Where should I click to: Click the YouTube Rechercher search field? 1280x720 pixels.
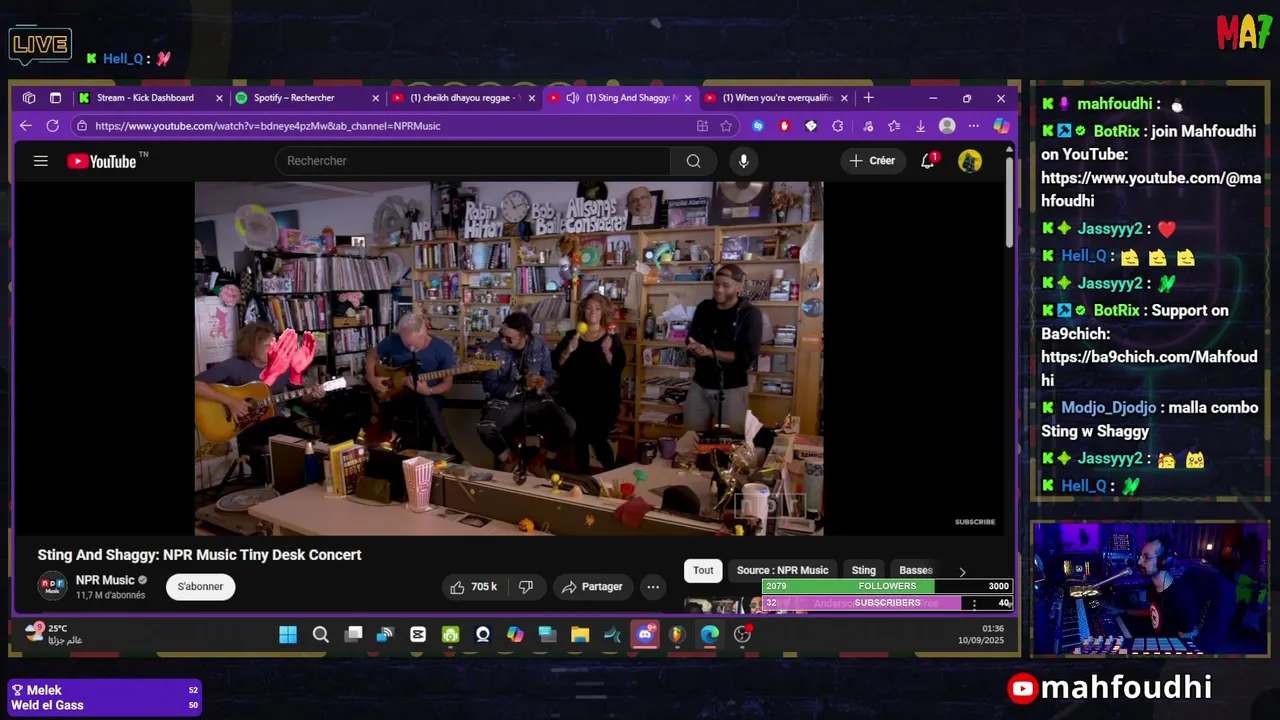pyautogui.click(x=472, y=161)
